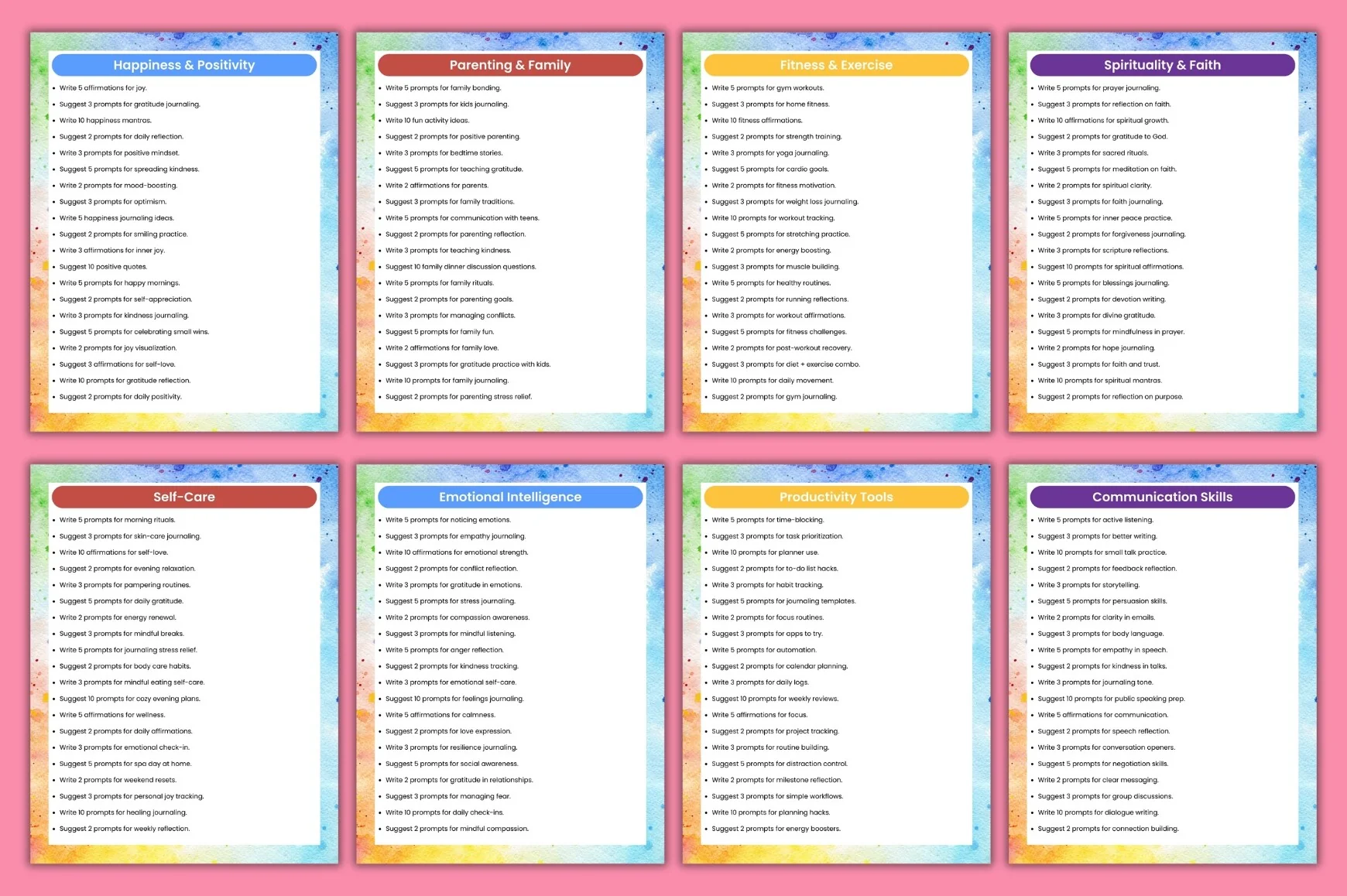Select 'Suggest 2 prompts for reflection on purpose.'
Screen dimensions: 1347x896
pos(1110,397)
